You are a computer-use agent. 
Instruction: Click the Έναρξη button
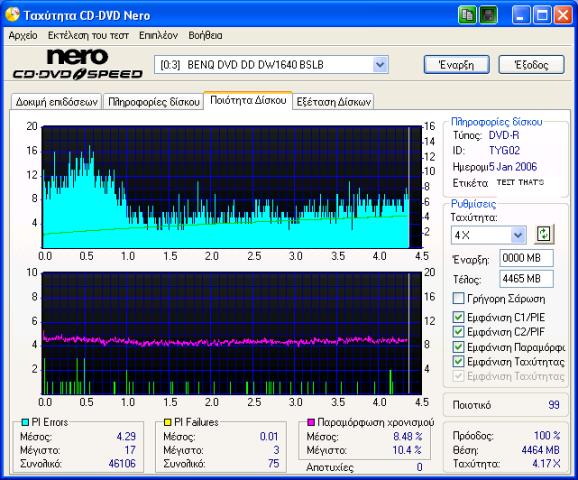tap(457, 65)
